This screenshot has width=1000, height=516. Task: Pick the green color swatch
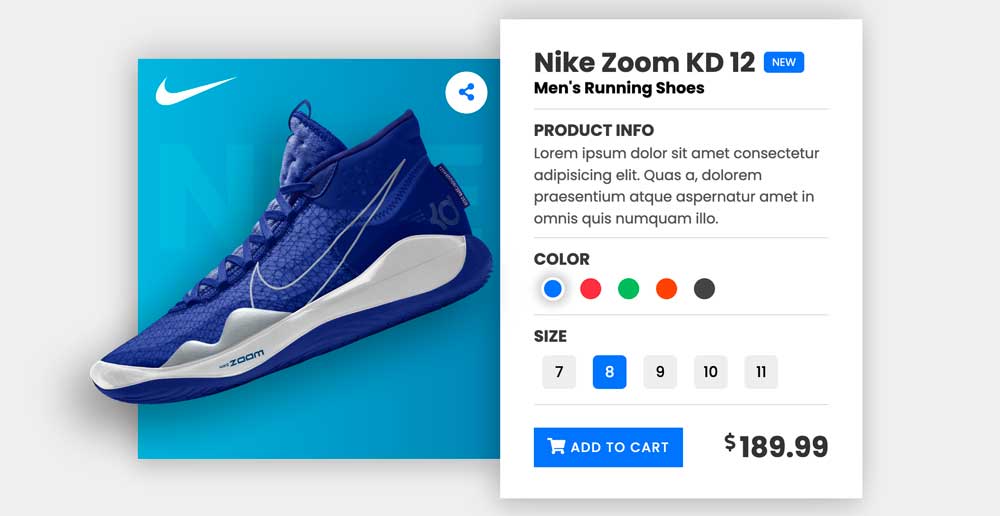point(628,289)
